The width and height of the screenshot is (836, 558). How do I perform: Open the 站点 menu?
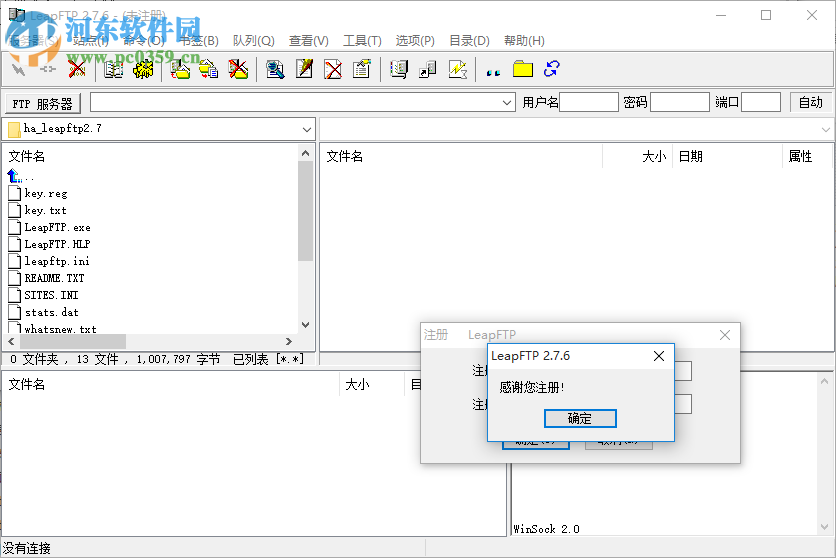90,41
